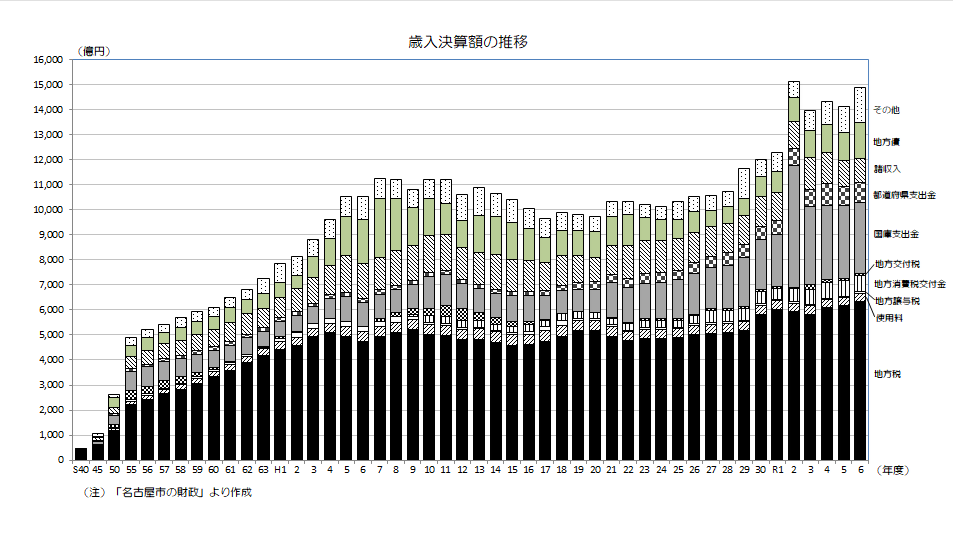Click the 都道府県支出金 legend label
This screenshot has width=953, height=533.
(x=904, y=194)
